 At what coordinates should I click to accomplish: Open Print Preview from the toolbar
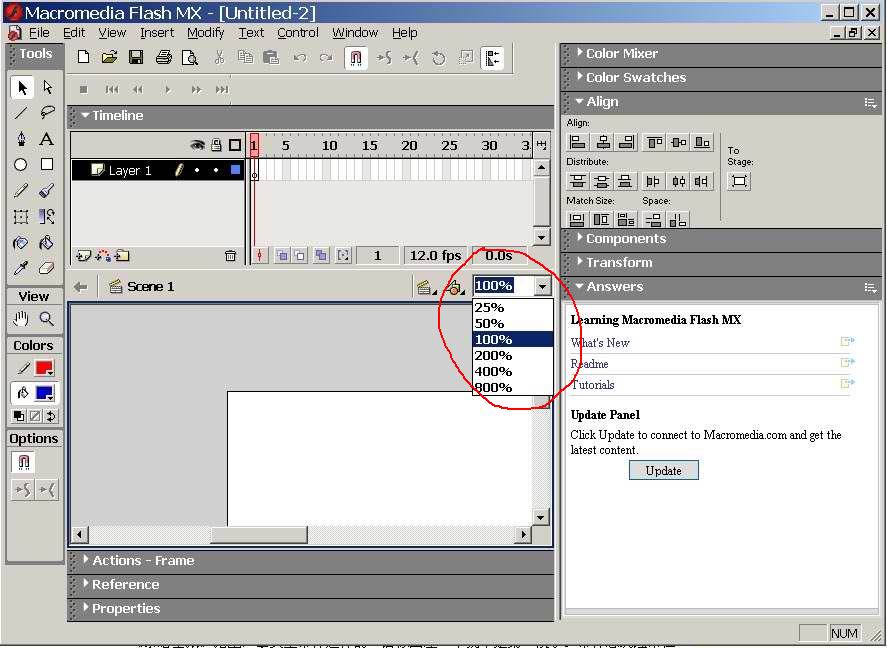pyautogui.click(x=190, y=57)
